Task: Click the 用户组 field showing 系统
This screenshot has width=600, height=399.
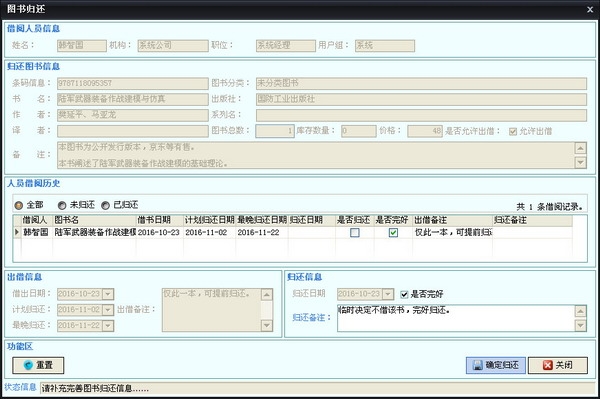Action: click(x=385, y=46)
